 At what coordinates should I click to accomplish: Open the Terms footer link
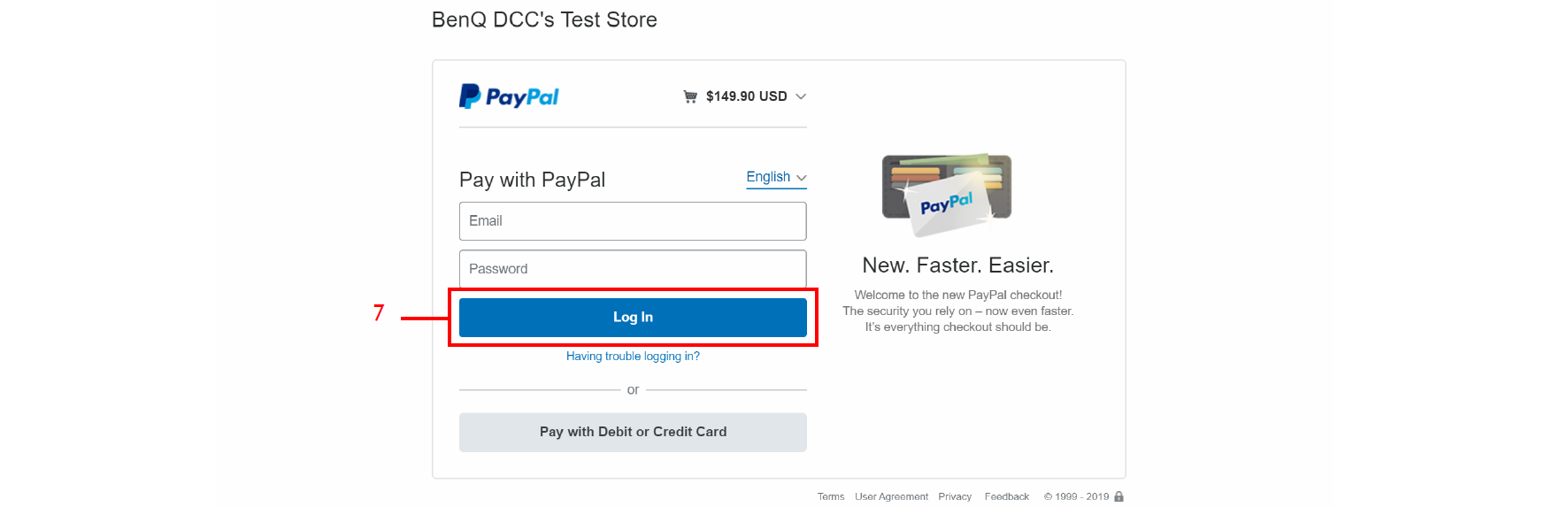(x=831, y=496)
